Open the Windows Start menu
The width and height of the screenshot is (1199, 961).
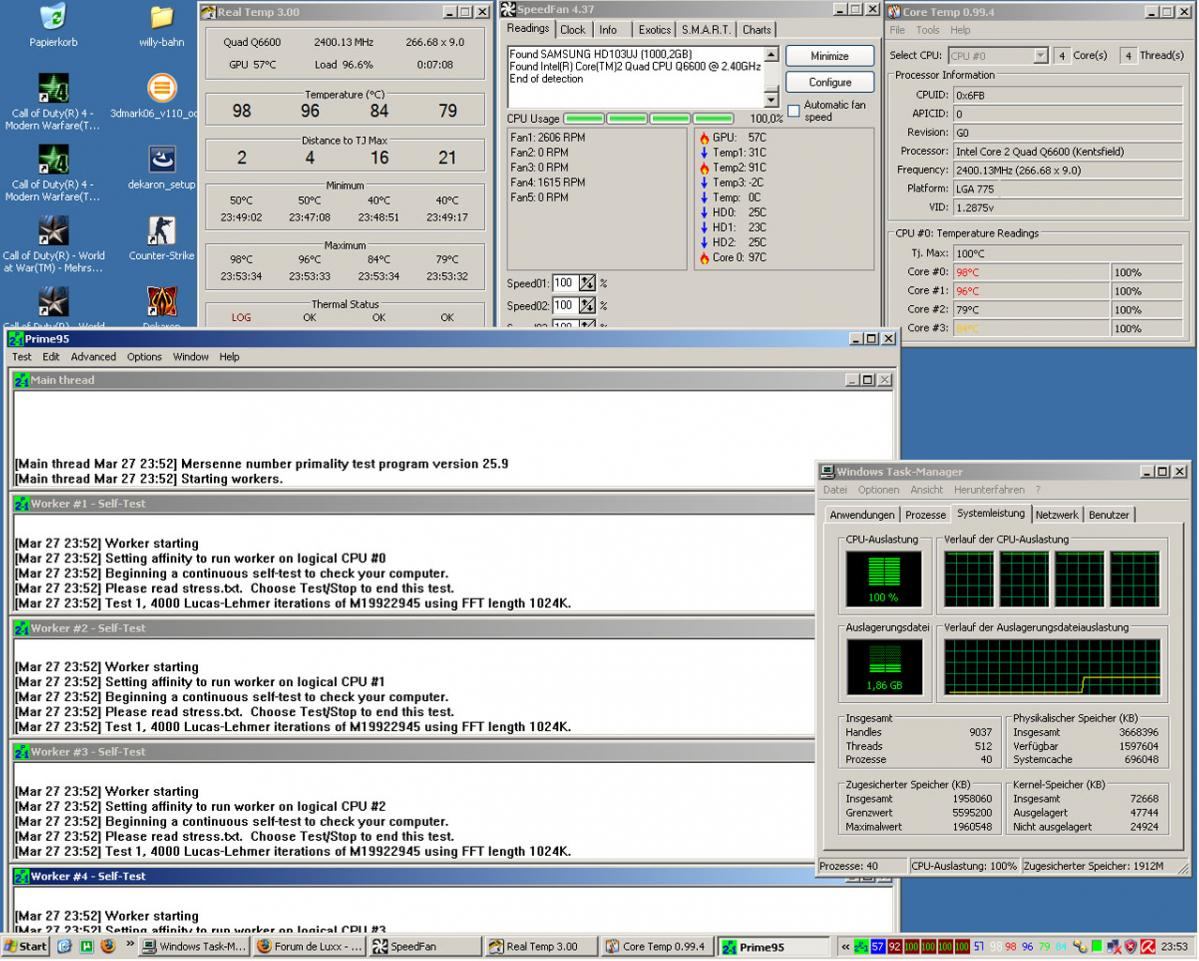(26, 946)
